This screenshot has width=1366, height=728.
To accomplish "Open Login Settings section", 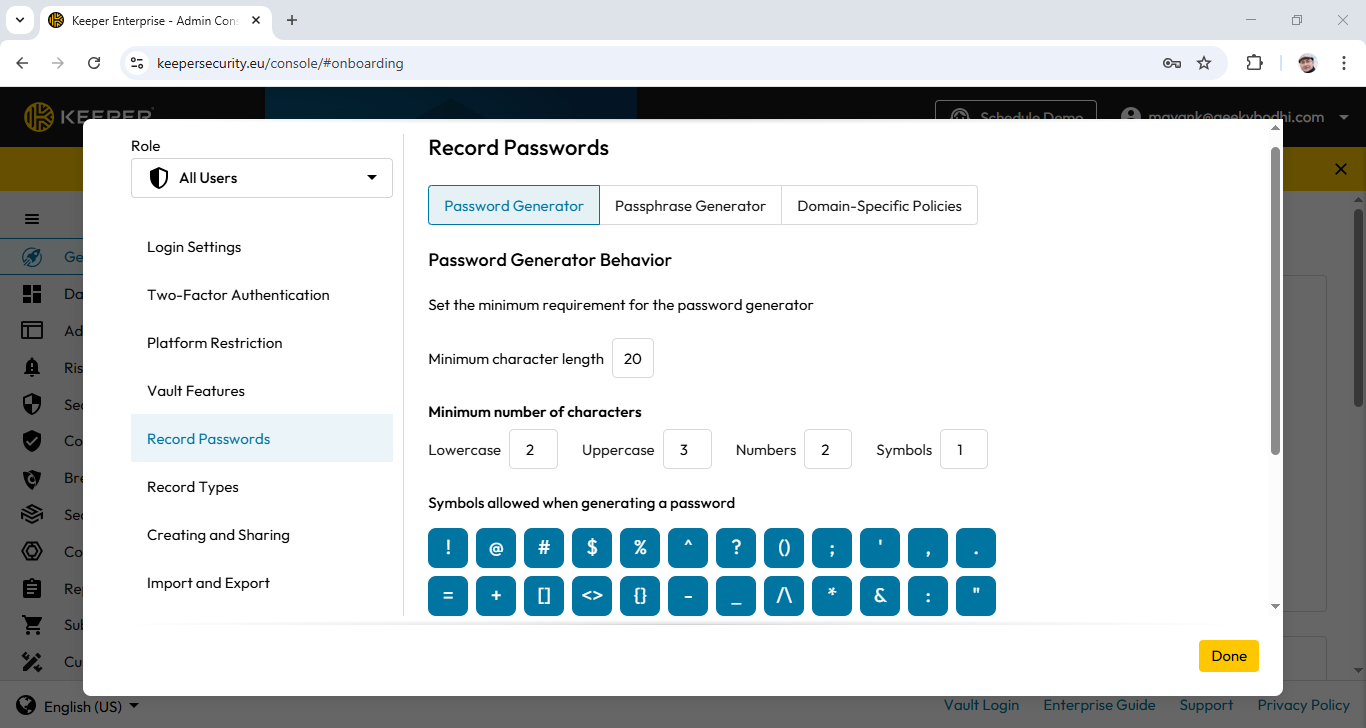I will tap(262, 247).
